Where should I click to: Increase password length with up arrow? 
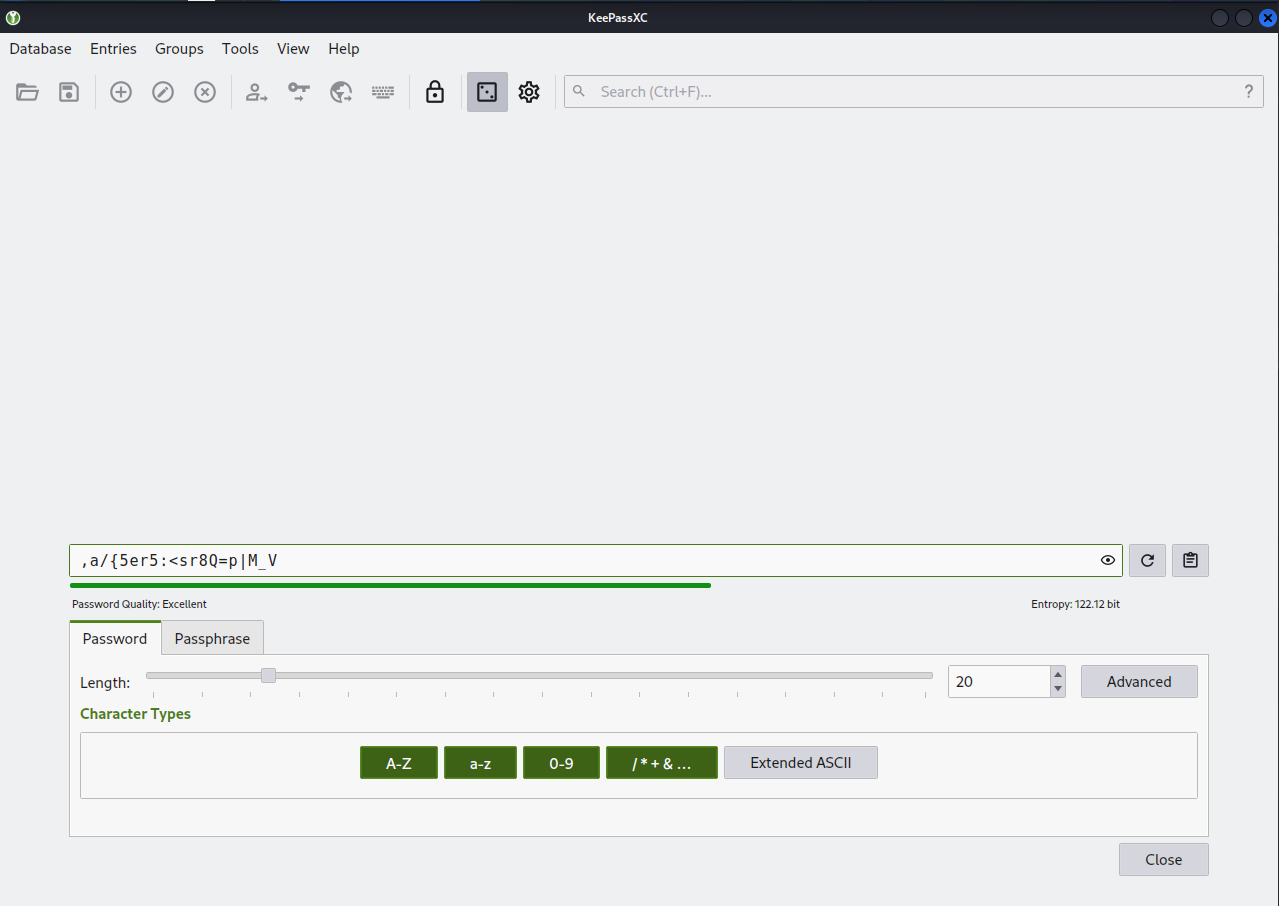(1058, 675)
